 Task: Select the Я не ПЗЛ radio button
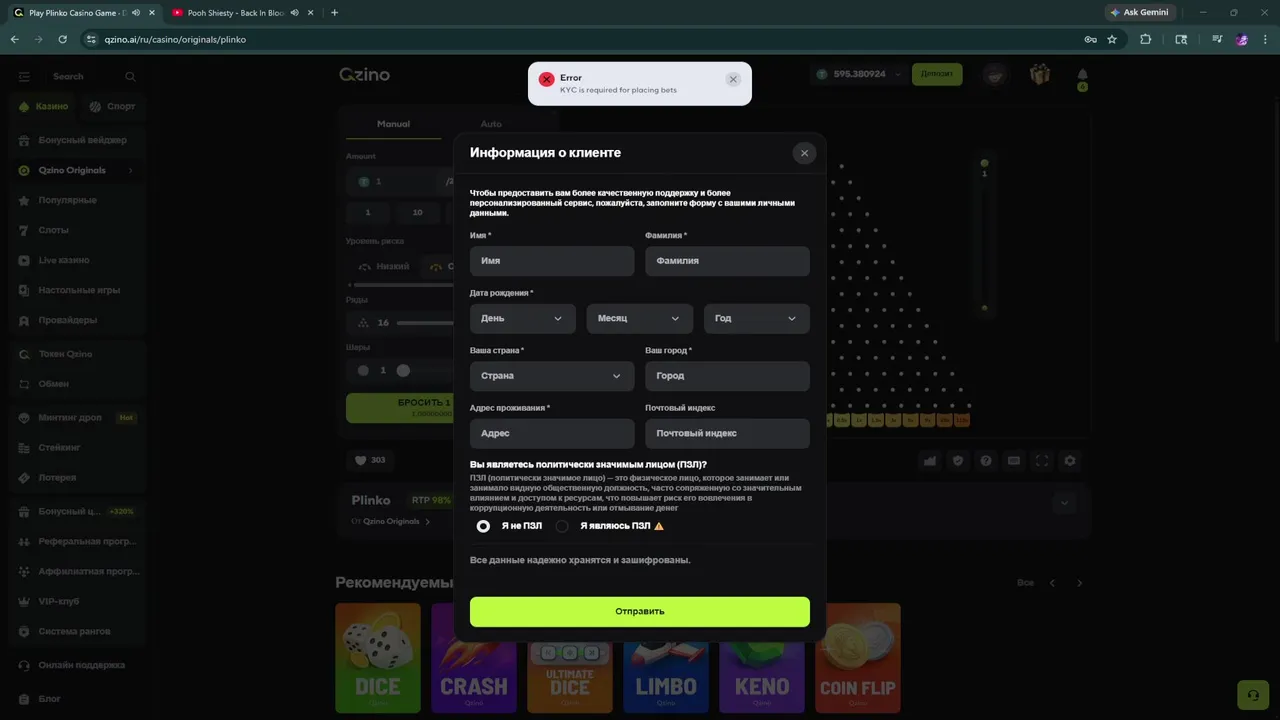(x=483, y=526)
